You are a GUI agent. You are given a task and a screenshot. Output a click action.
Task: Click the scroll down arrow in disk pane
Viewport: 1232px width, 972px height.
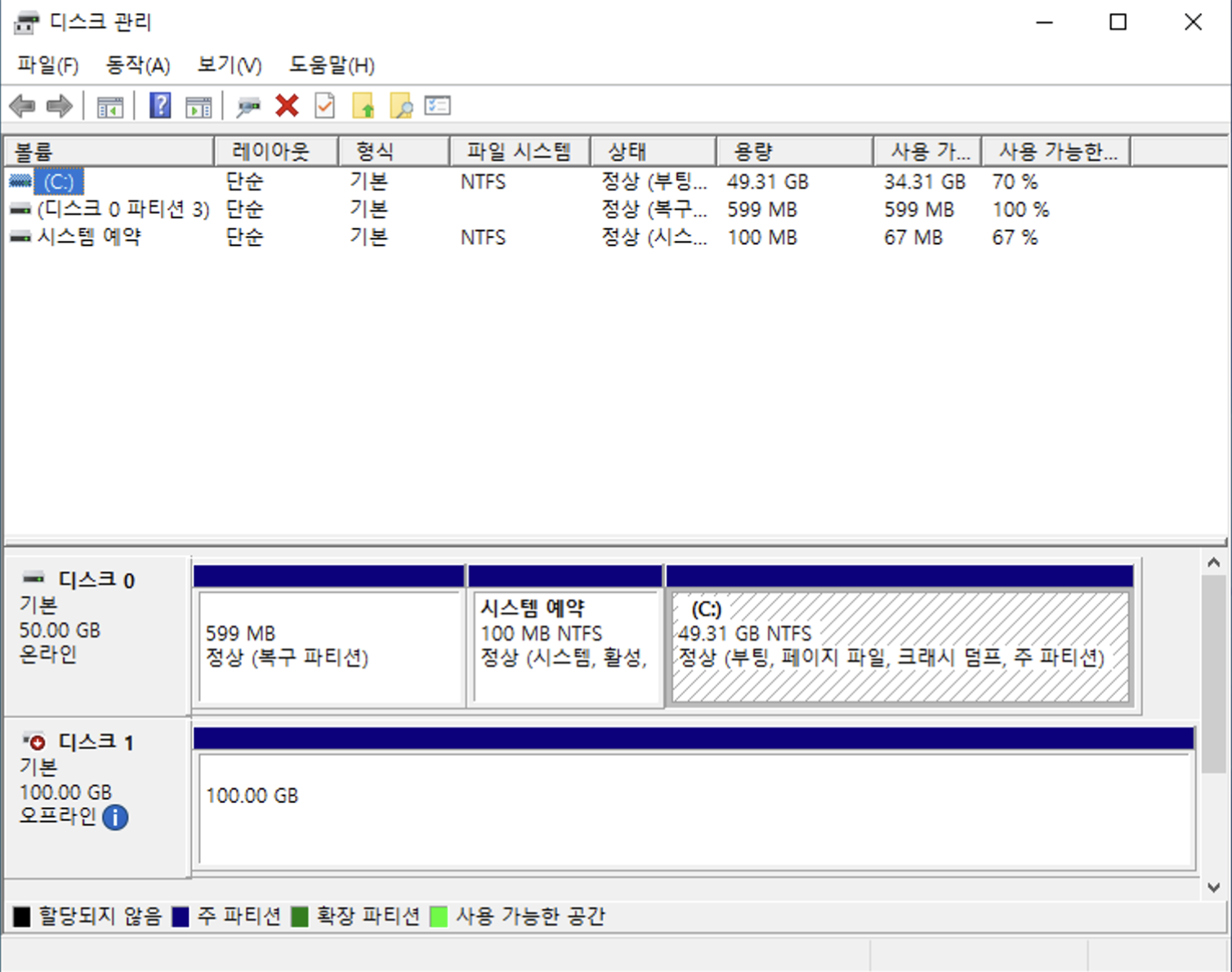(1213, 887)
